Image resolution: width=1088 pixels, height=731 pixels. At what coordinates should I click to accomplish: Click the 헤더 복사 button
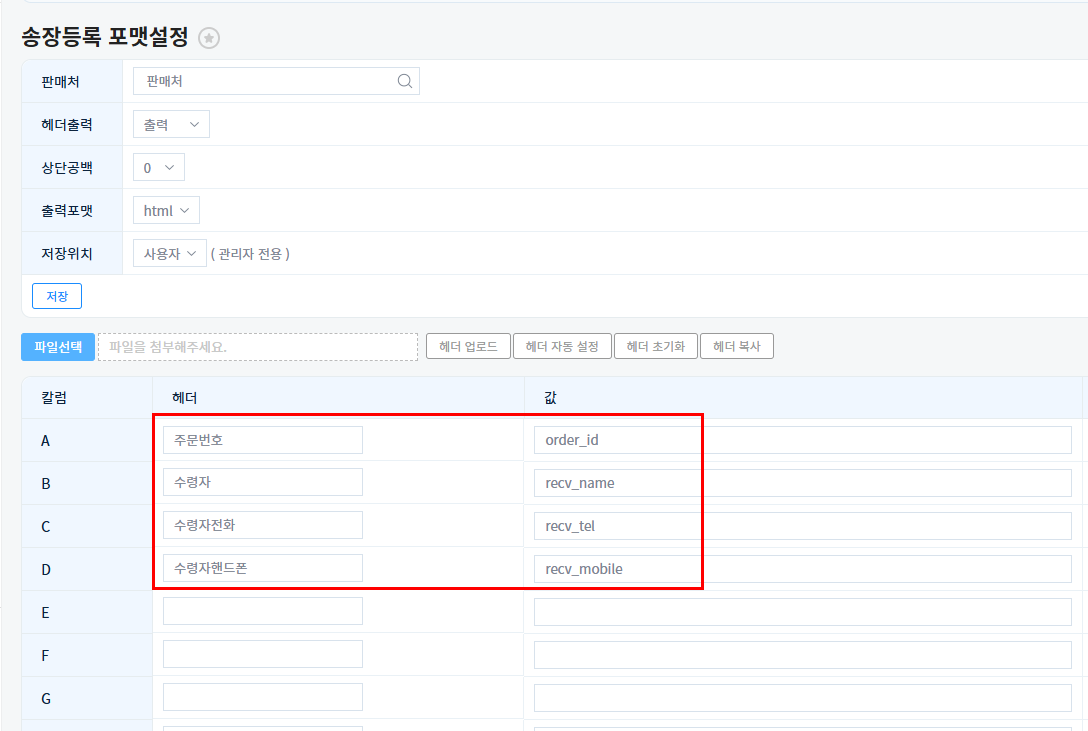click(736, 346)
